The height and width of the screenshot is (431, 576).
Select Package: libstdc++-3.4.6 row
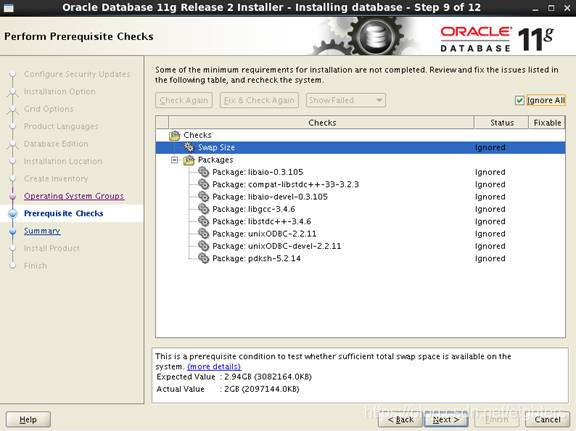360,221
